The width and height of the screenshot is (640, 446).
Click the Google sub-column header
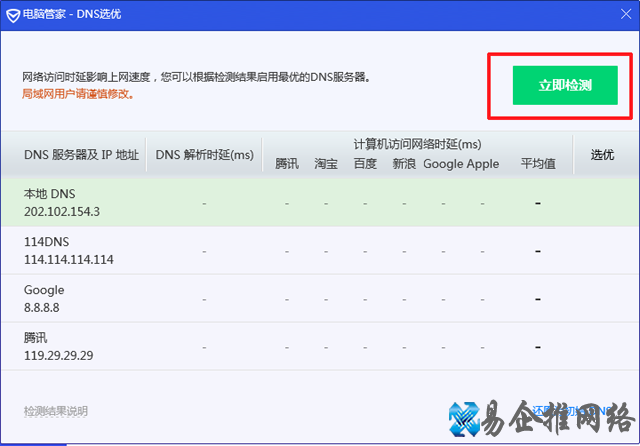coord(443,164)
